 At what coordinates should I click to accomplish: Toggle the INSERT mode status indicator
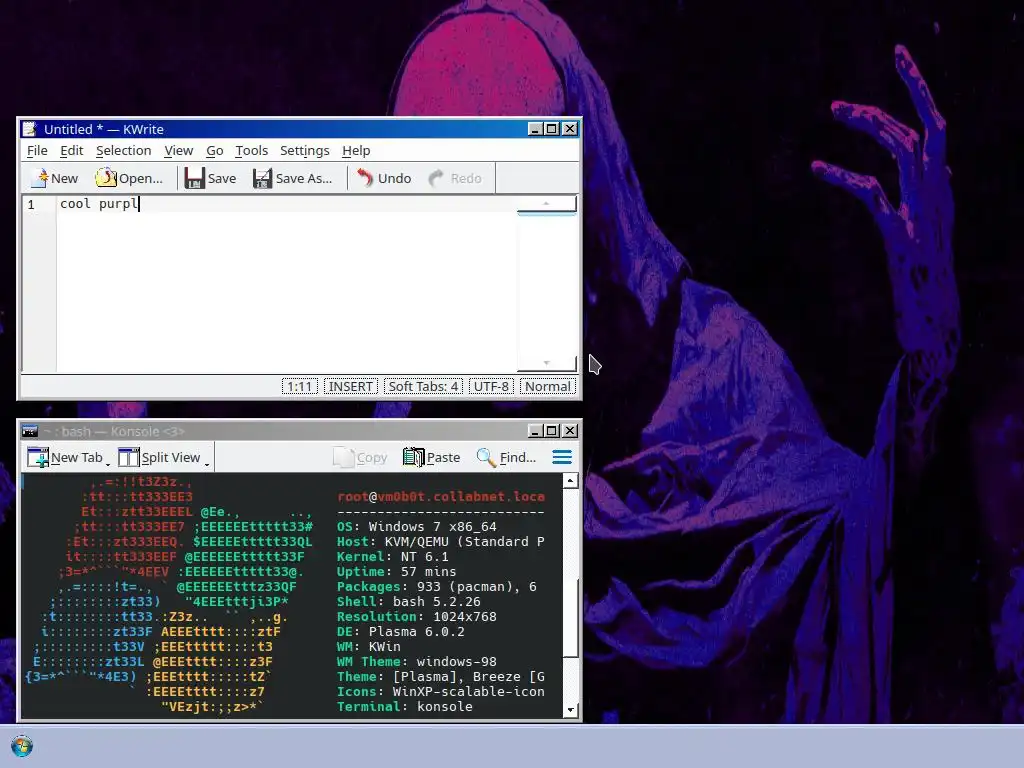[351, 387]
